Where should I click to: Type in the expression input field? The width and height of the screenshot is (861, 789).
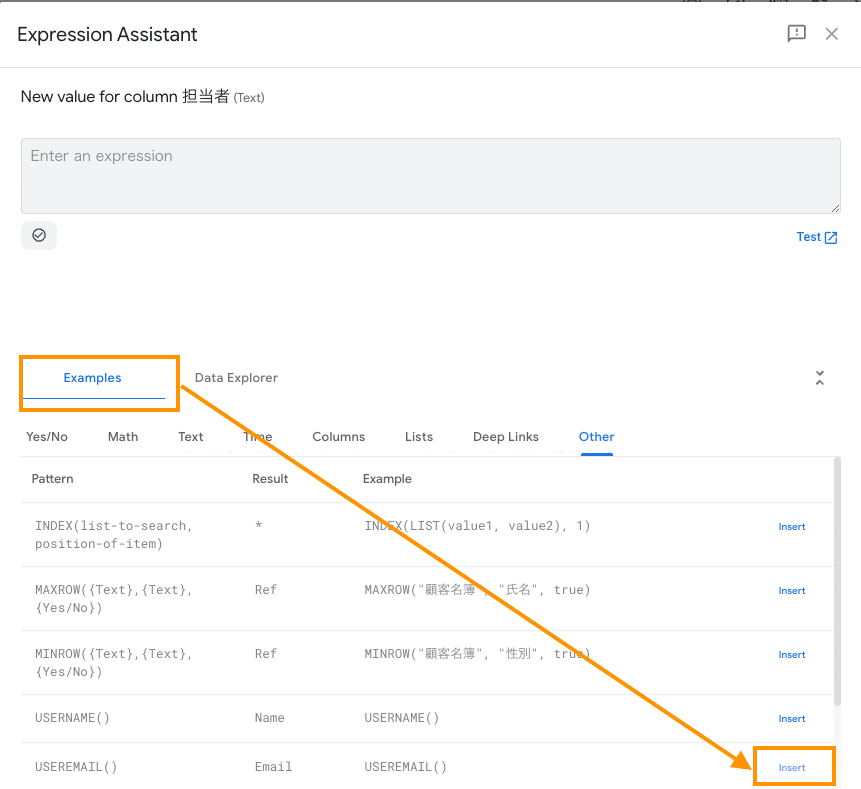tap(430, 175)
